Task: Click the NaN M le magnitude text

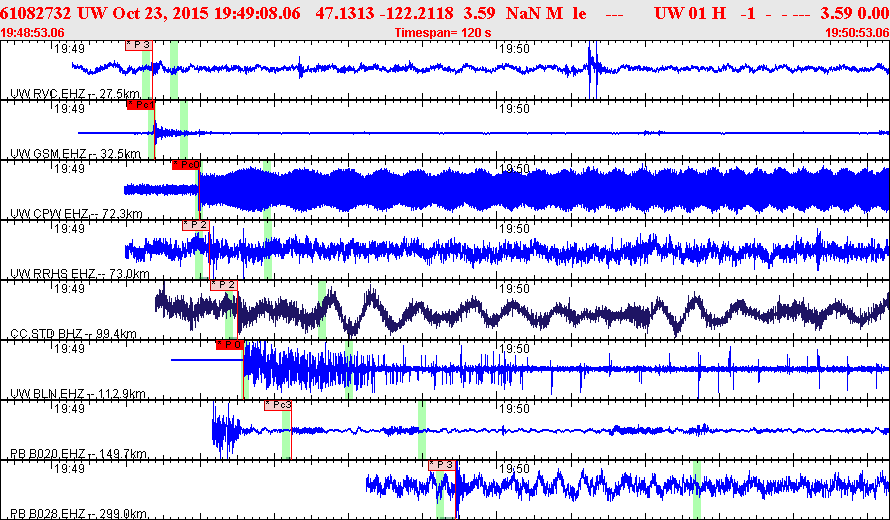Action: point(546,14)
